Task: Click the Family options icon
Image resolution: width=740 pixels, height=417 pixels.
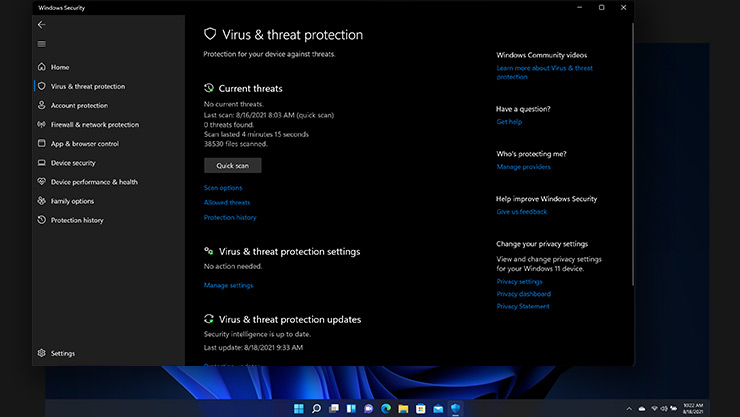Action: 41,201
